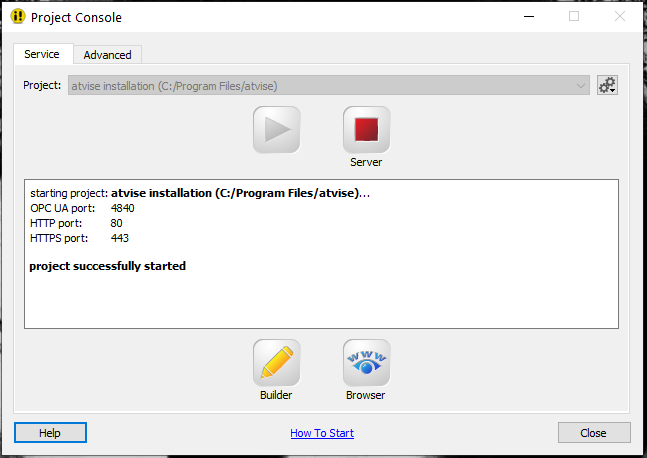Screen dimensions: 647x458
Task: Launch the Browser with the www eye icon
Action: [x=366, y=363]
